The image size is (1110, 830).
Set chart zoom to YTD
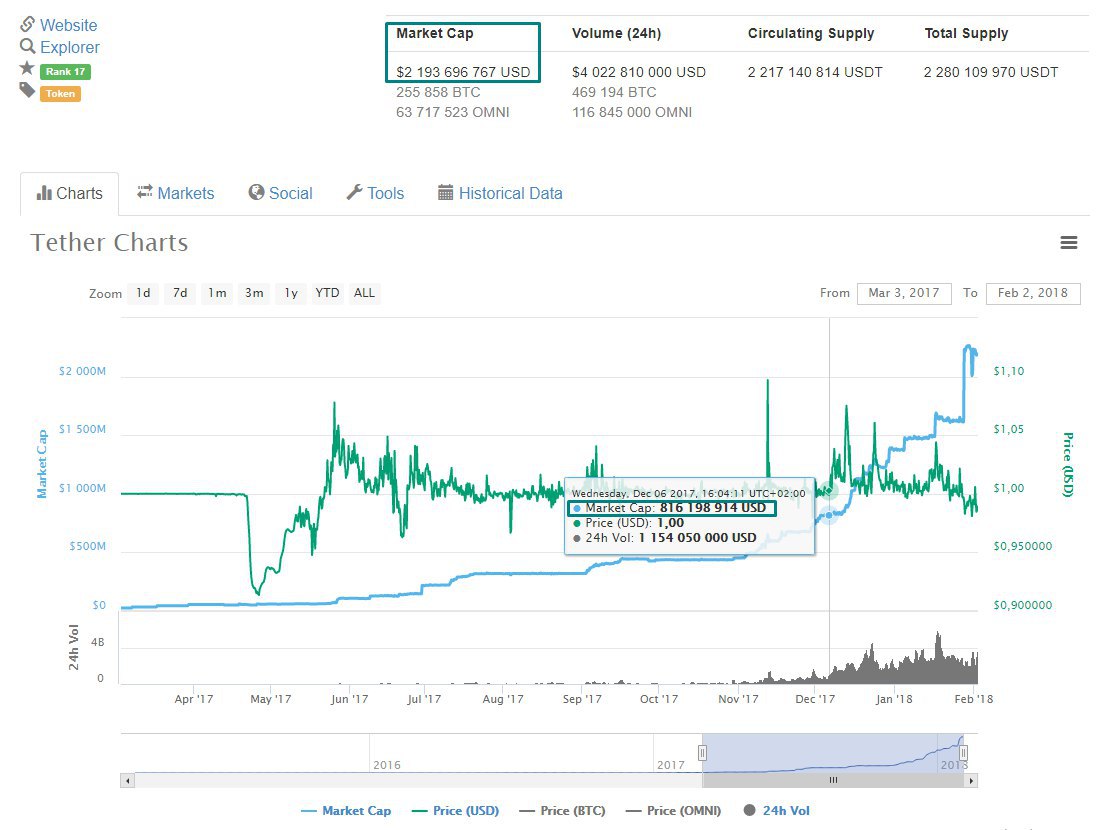point(327,293)
